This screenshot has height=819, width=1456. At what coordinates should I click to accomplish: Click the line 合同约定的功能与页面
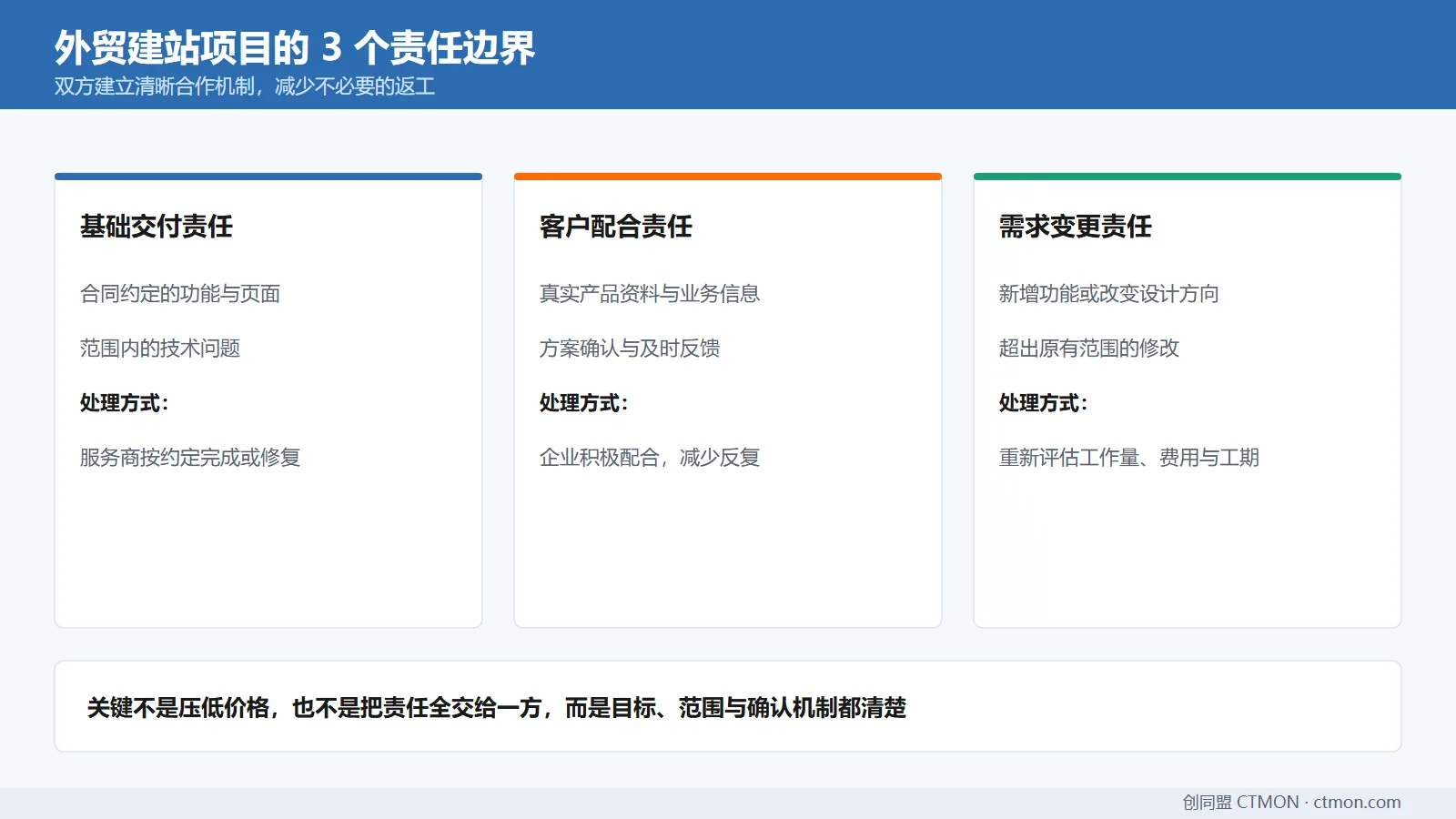coord(180,294)
